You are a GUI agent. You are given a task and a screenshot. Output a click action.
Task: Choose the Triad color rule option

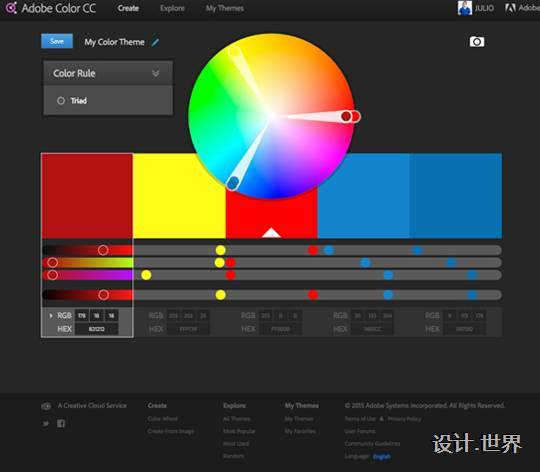pos(108,101)
